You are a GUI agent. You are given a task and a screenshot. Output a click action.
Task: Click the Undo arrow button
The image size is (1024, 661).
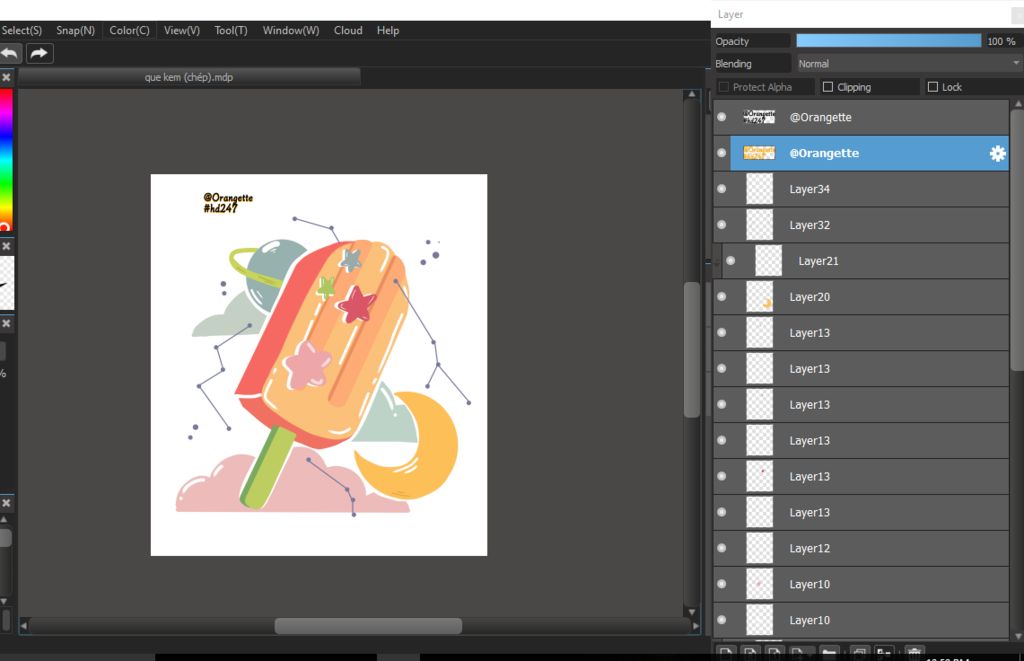pos(10,54)
